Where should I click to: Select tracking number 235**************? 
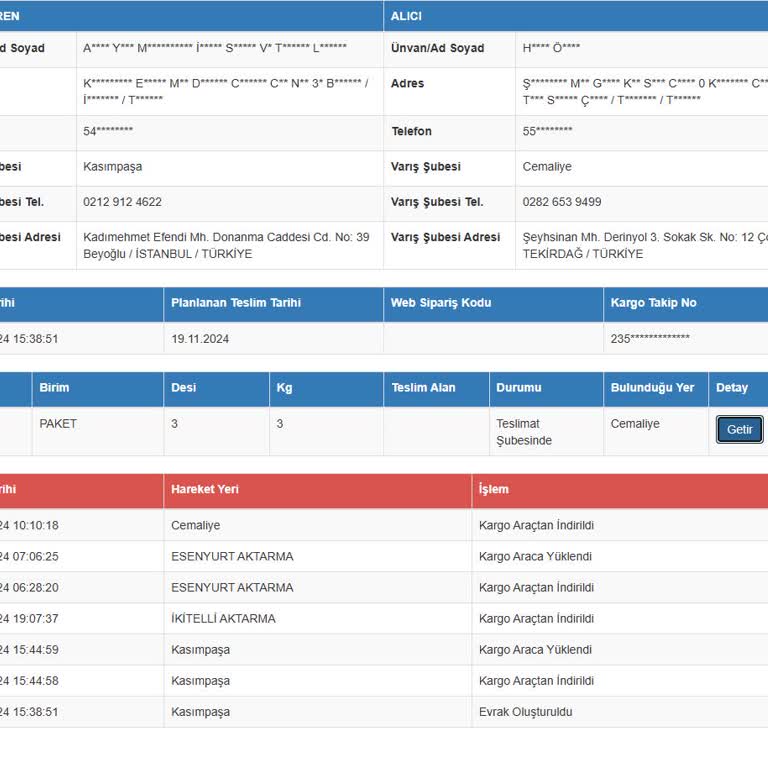click(x=649, y=338)
